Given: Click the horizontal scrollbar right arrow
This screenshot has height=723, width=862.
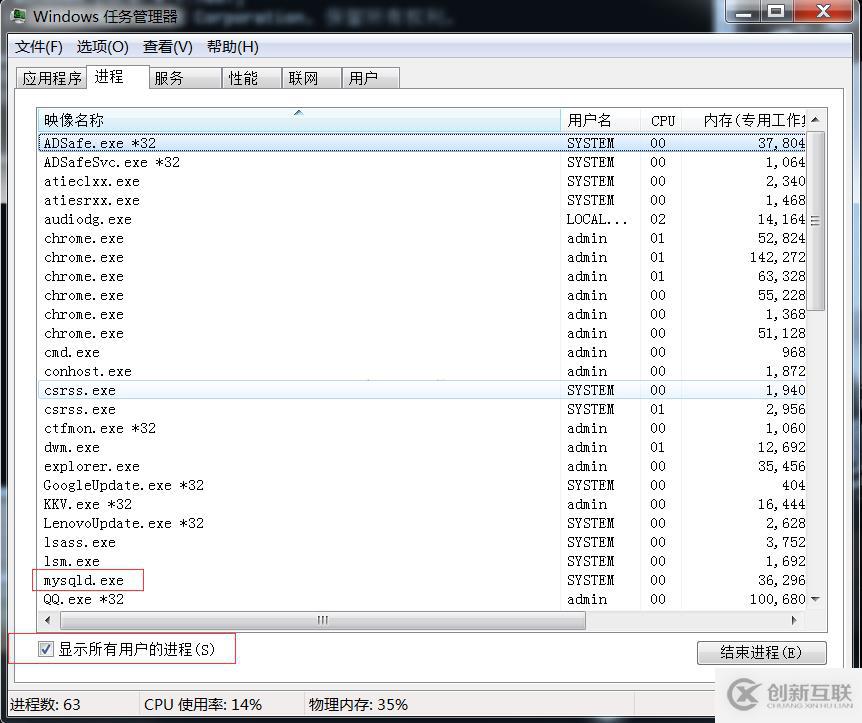Looking at the screenshot, I should click(794, 621).
